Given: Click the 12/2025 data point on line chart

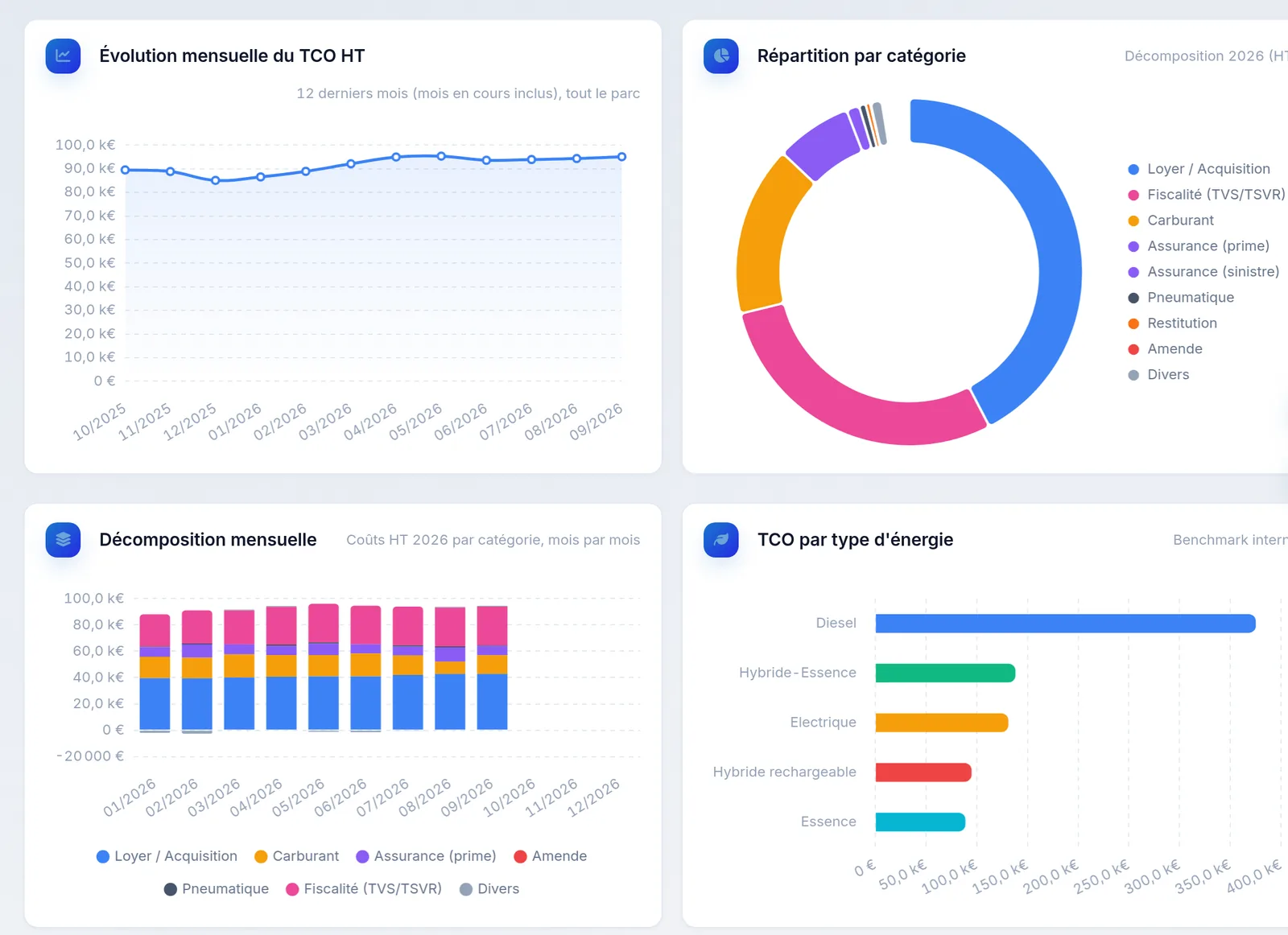Looking at the screenshot, I should click(x=216, y=180).
